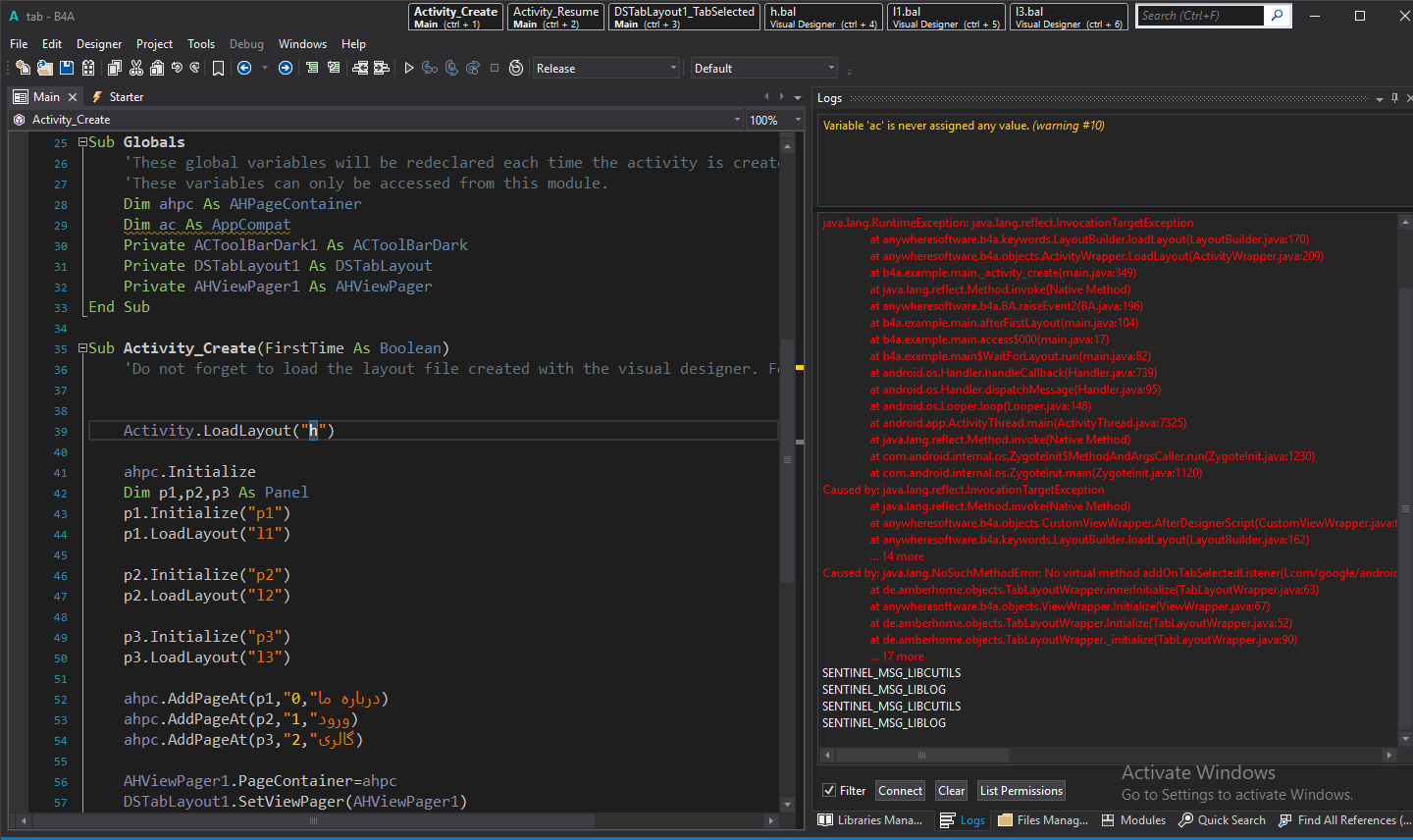
Task: Click the Cut scissors icon
Action: point(135,68)
